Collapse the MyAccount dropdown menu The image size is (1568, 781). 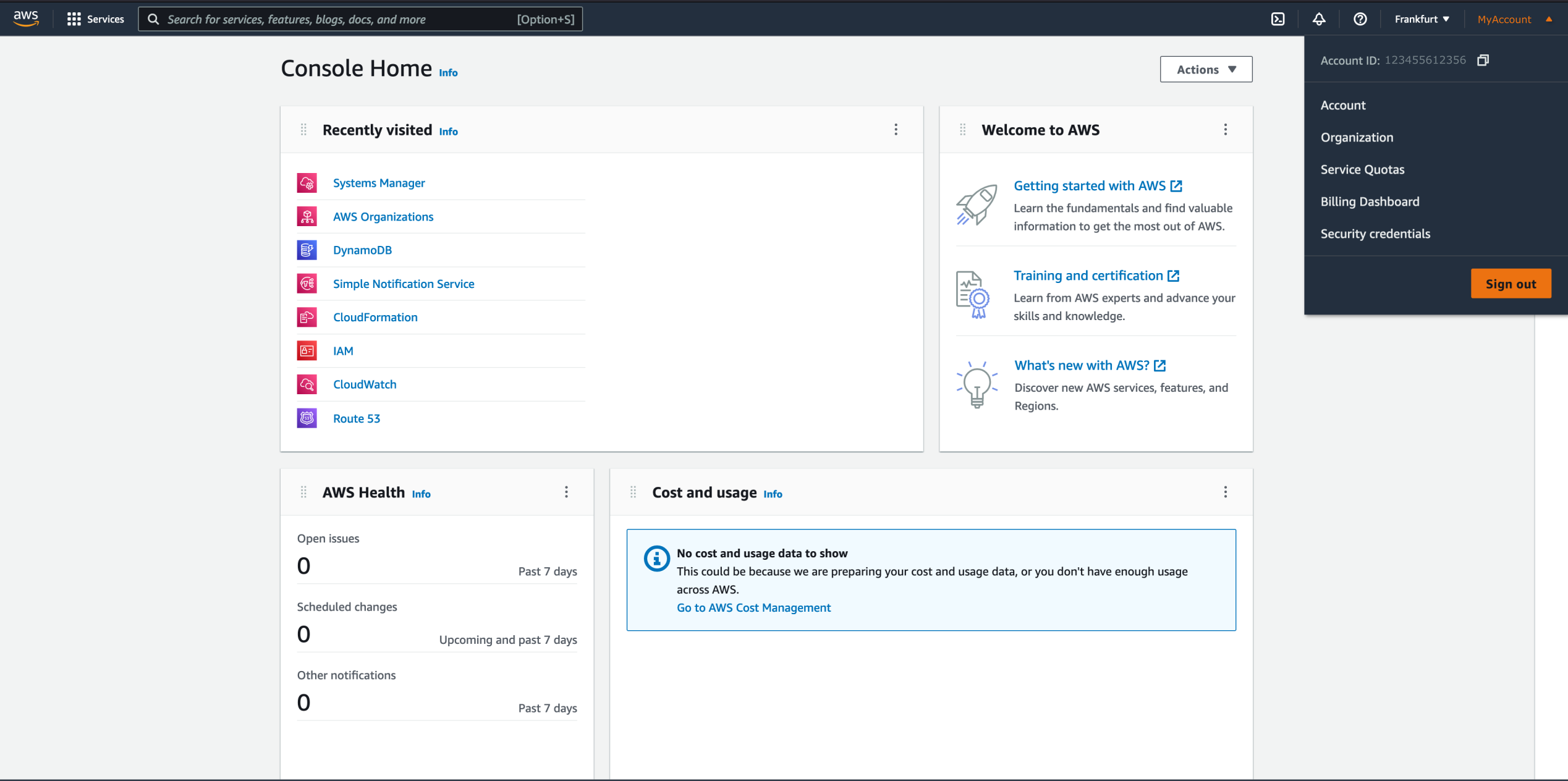pos(1515,19)
